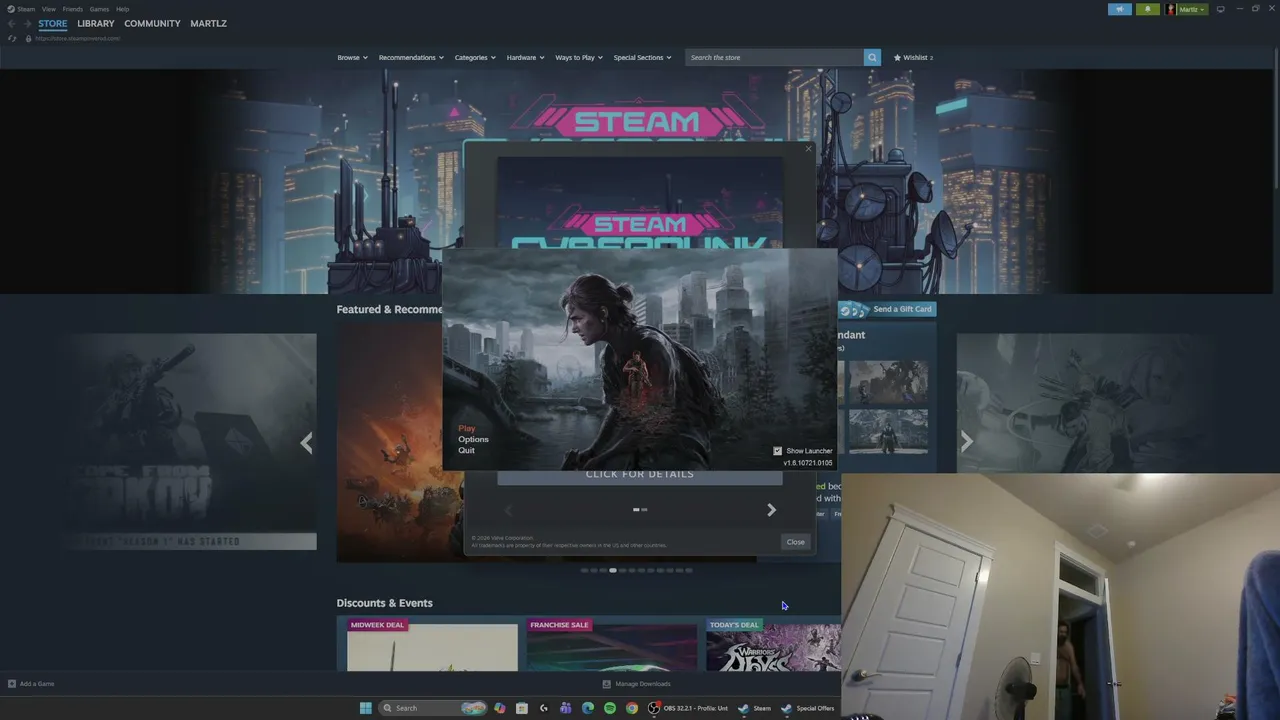Open Microsoft Teams from the taskbar
The height and width of the screenshot is (720, 1280).
(566, 708)
